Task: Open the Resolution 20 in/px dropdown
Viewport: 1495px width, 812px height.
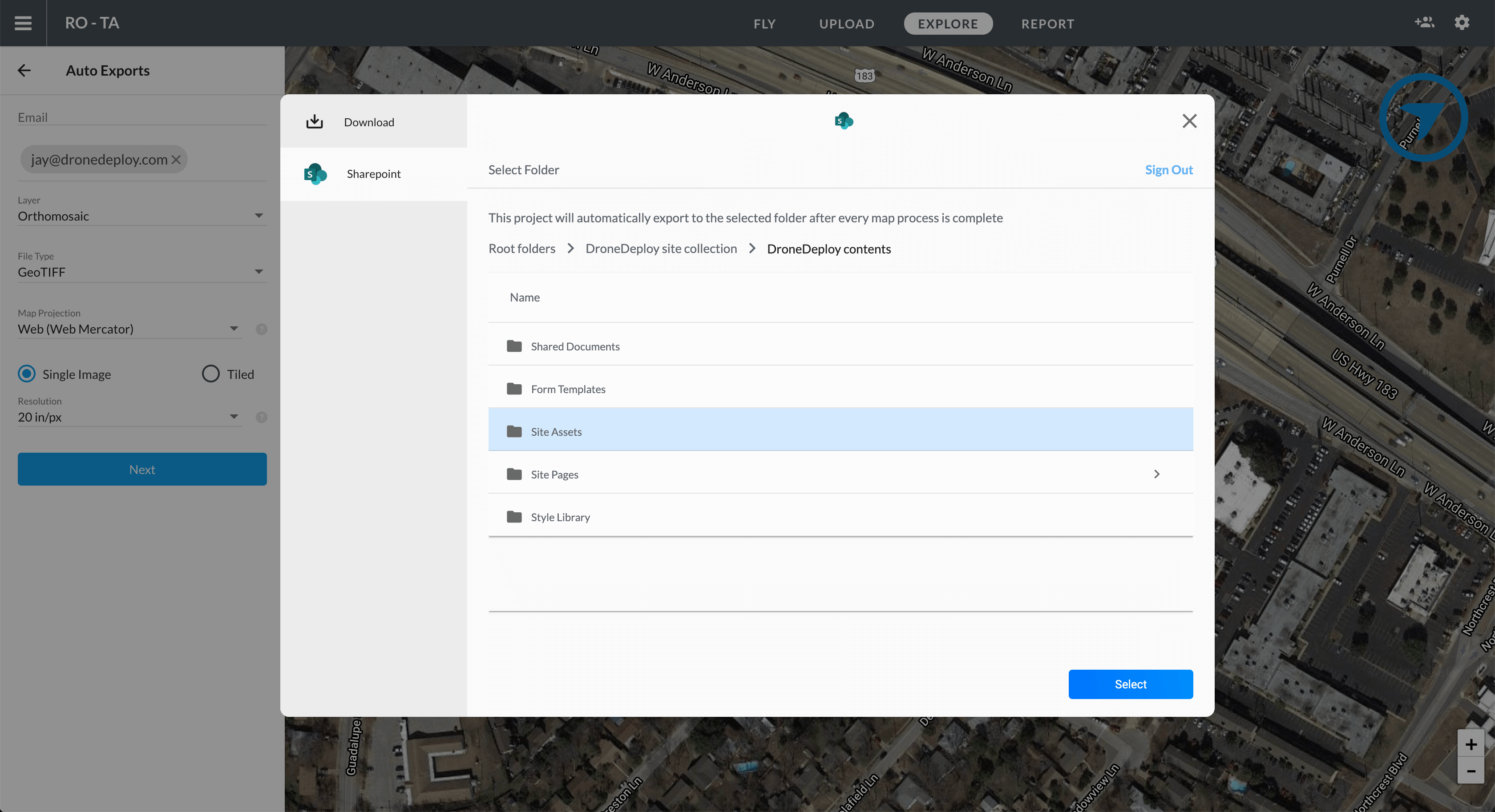Action: click(129, 417)
